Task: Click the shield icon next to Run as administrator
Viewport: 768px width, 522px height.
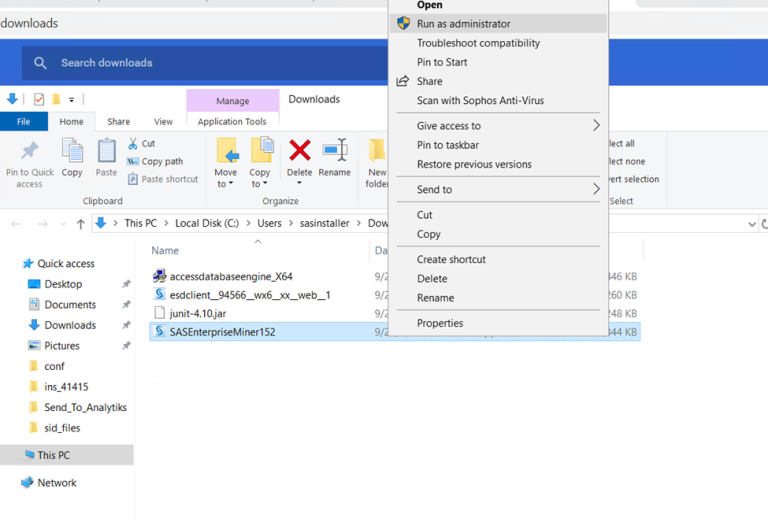Action: pyautogui.click(x=403, y=23)
